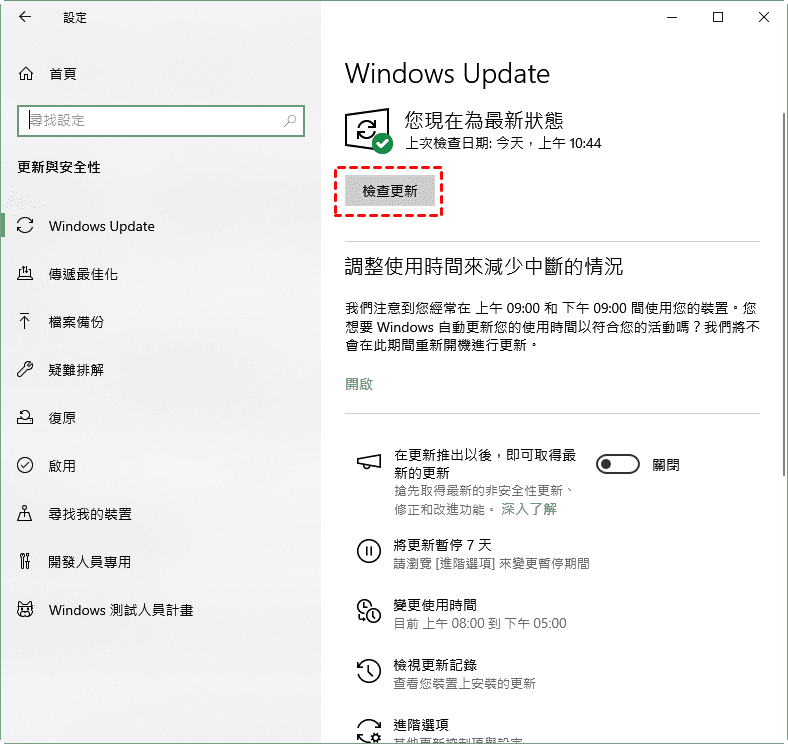Click the search magnifier icon
This screenshot has height=744, width=788.
click(x=290, y=121)
